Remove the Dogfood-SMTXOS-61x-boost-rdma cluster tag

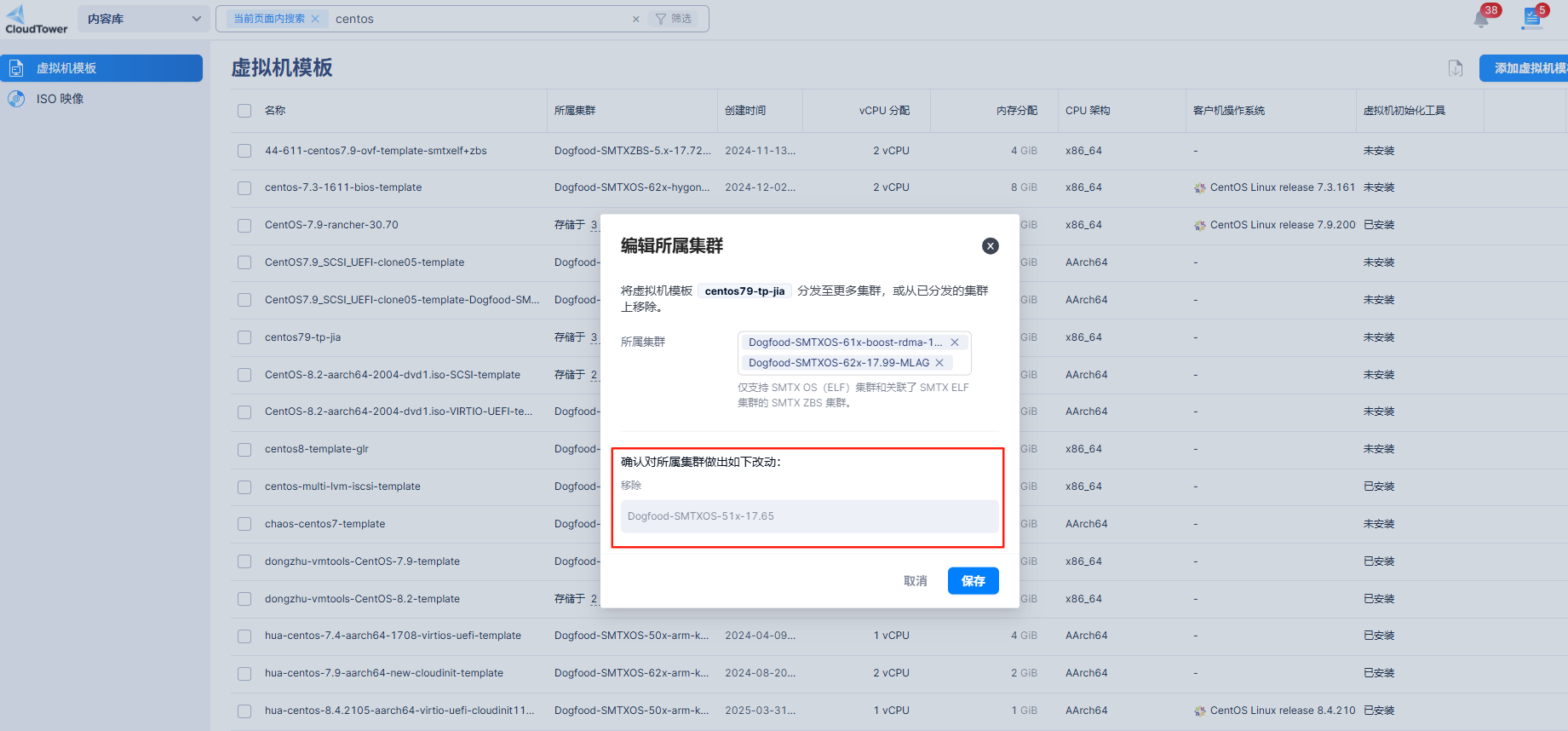[x=955, y=342]
